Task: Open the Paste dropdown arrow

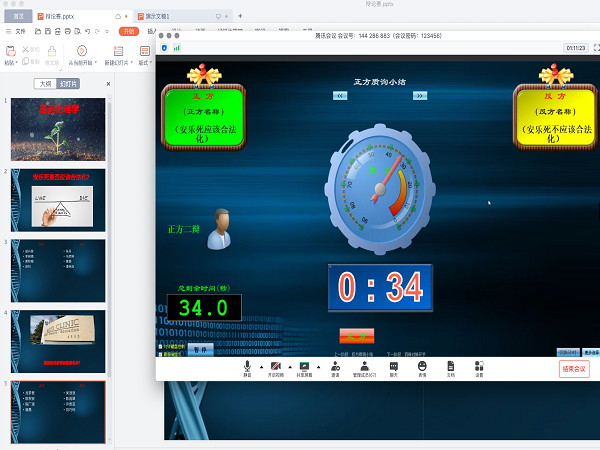Action: (x=16, y=63)
